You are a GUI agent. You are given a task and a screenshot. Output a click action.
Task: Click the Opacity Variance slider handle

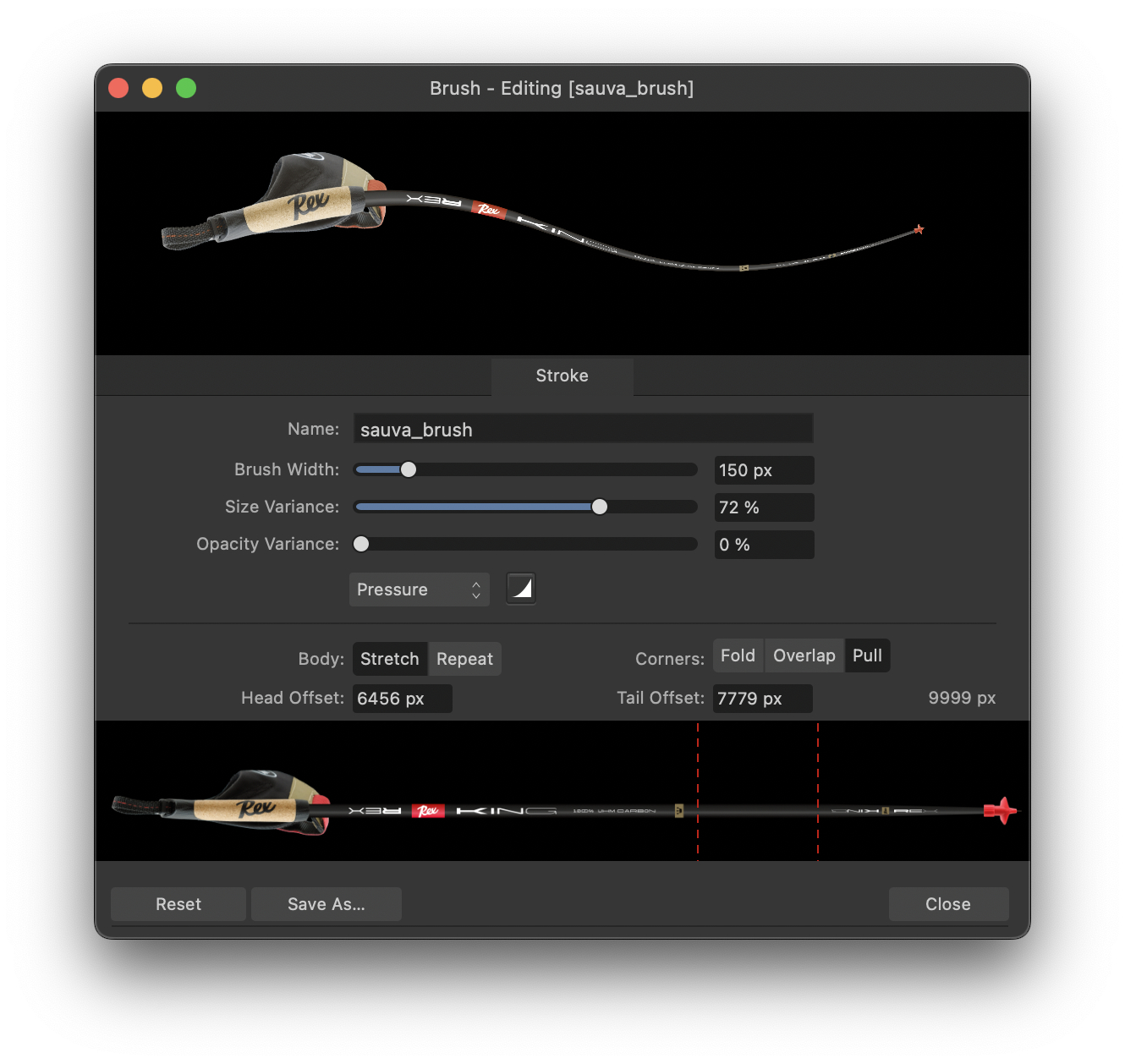coord(361,544)
